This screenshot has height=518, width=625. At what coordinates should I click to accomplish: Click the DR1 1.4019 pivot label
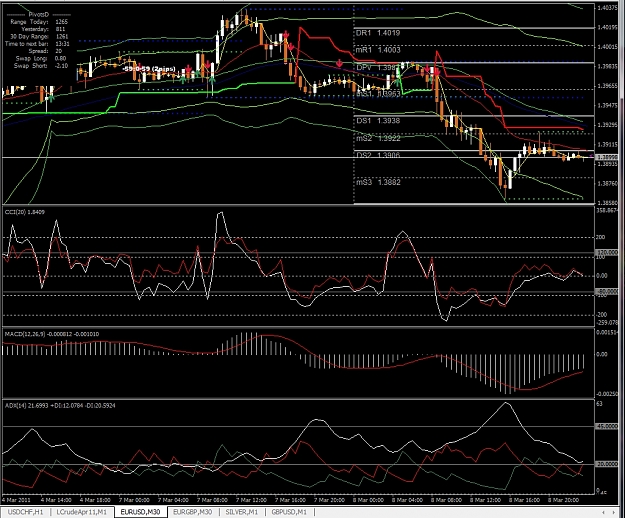378,33
